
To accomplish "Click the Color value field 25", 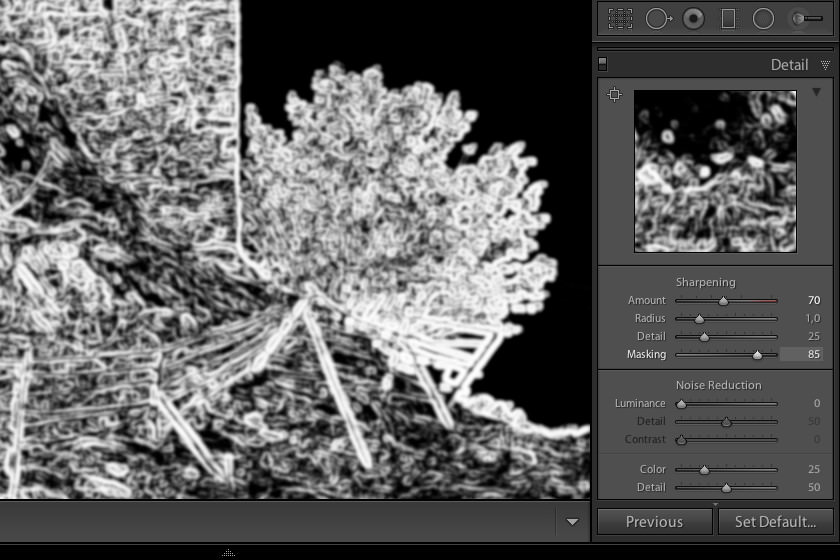I will coord(814,469).
